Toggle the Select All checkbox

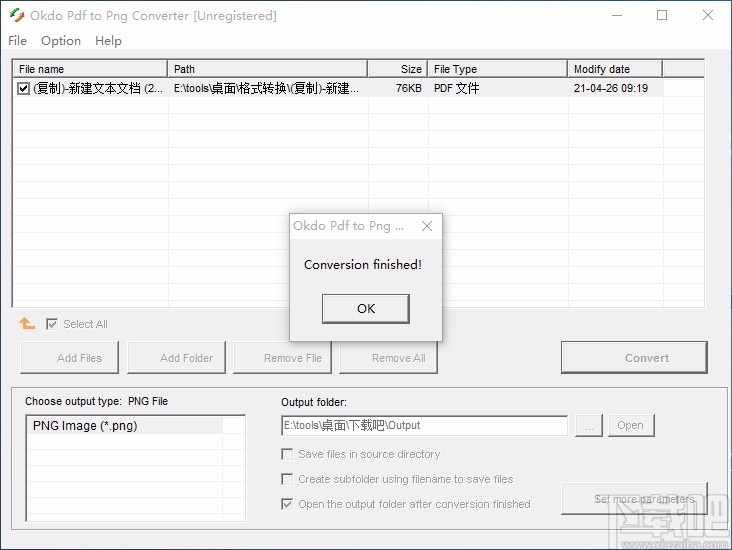(x=52, y=324)
